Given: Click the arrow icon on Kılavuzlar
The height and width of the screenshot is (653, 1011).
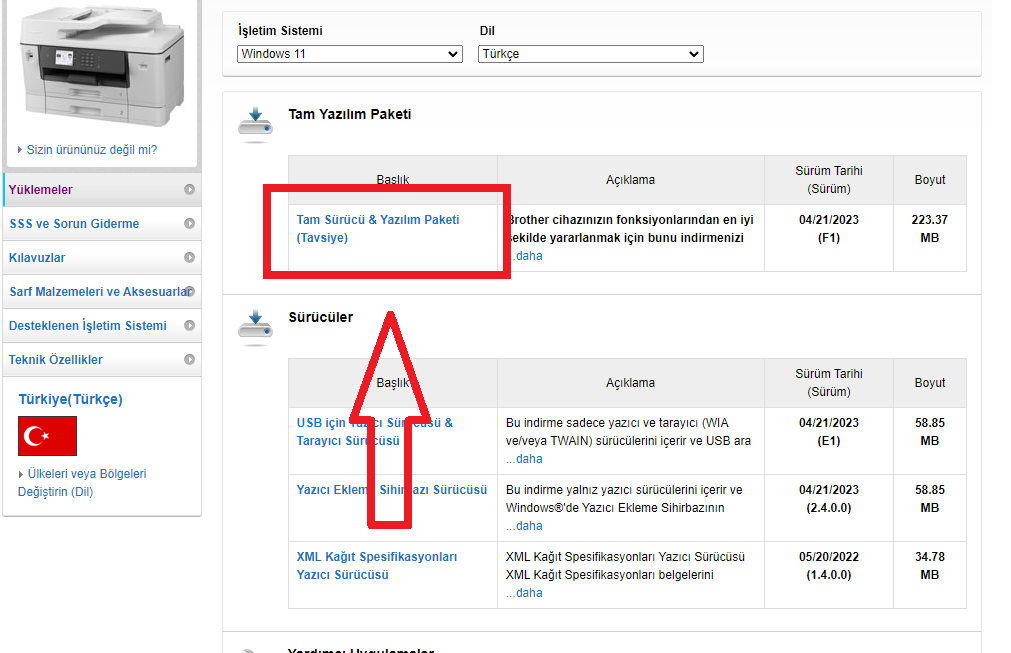Looking at the screenshot, I should tap(189, 258).
